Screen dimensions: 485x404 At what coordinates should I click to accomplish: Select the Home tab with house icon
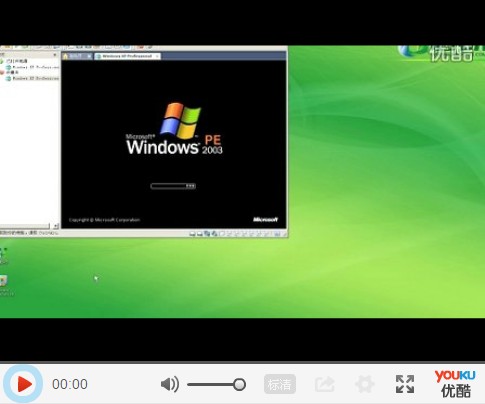77,56
